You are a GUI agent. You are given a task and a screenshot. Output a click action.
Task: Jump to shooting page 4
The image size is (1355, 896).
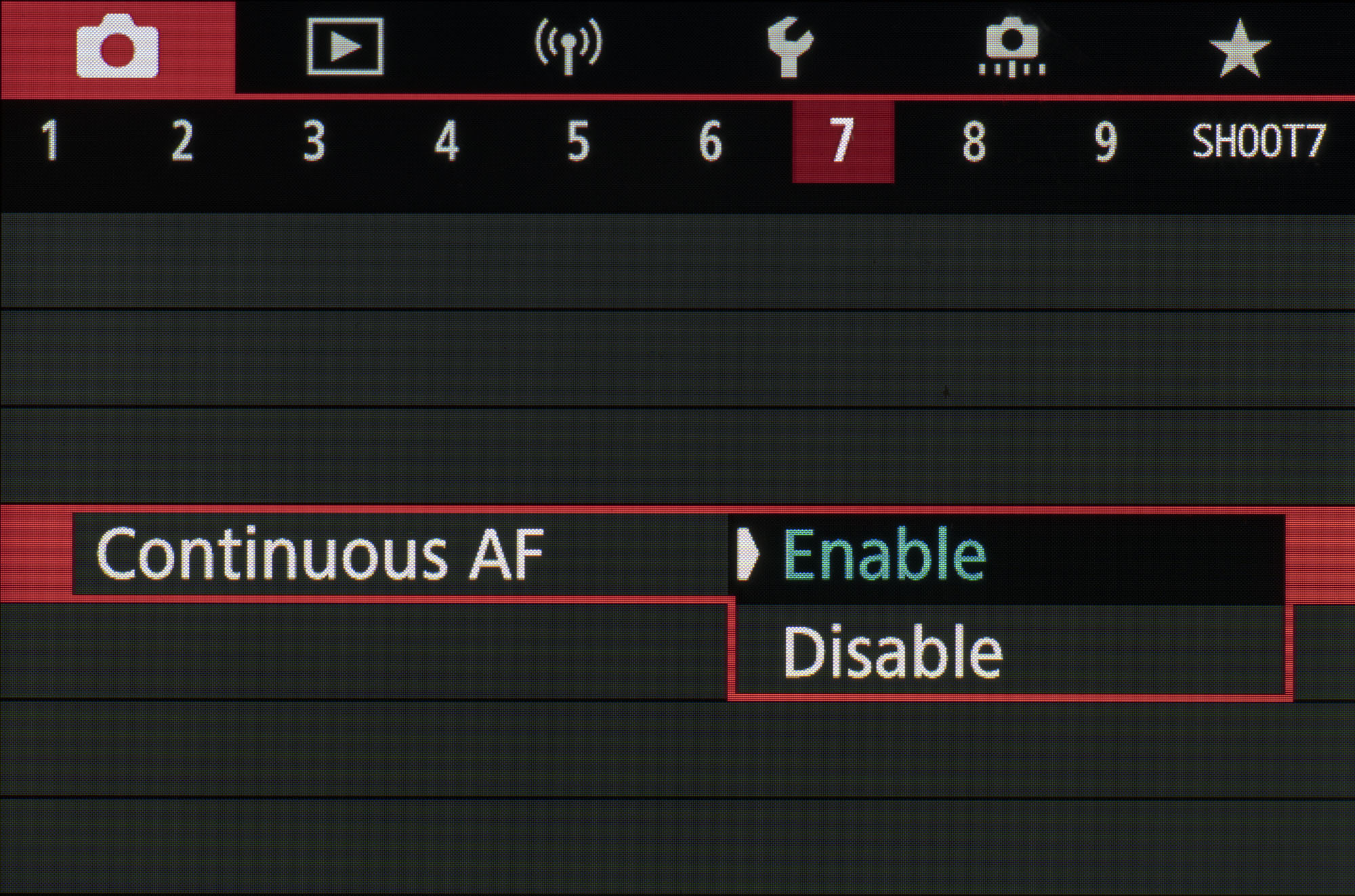pos(446,141)
